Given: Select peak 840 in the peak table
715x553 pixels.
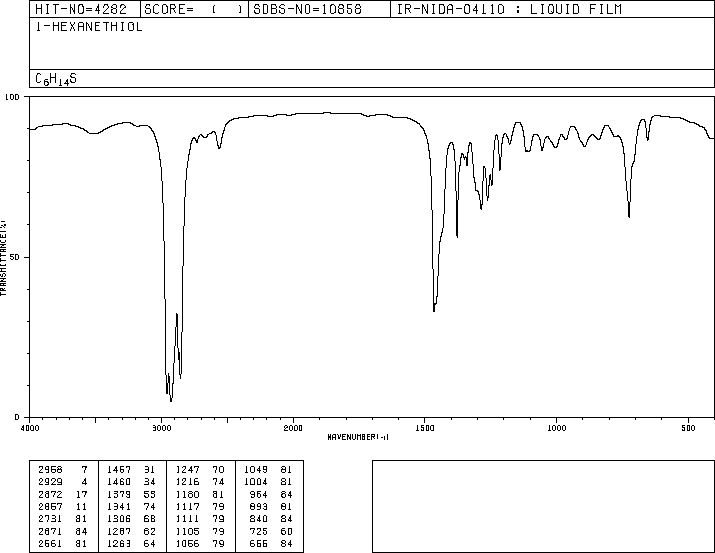Looking at the screenshot, I should click(259, 519).
